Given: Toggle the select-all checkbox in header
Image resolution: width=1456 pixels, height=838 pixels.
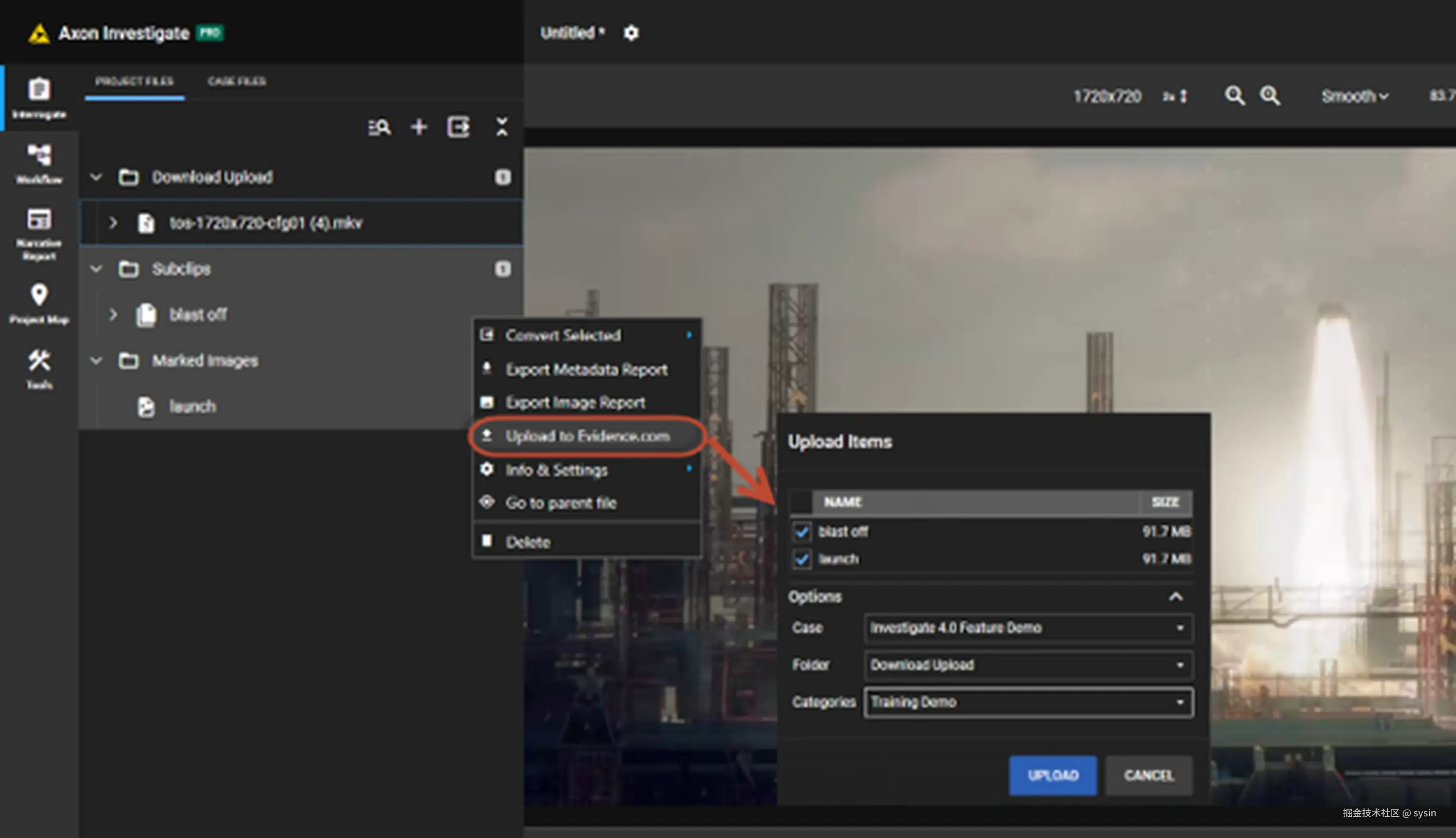Looking at the screenshot, I should (x=801, y=502).
